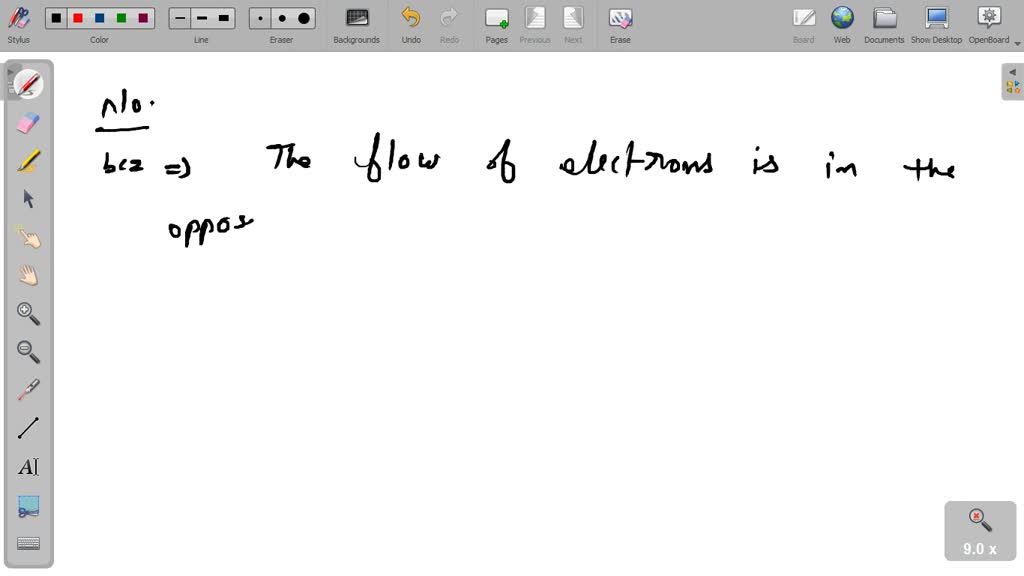The height and width of the screenshot is (576, 1024).
Task: Click the Erase page button
Action: point(620,25)
